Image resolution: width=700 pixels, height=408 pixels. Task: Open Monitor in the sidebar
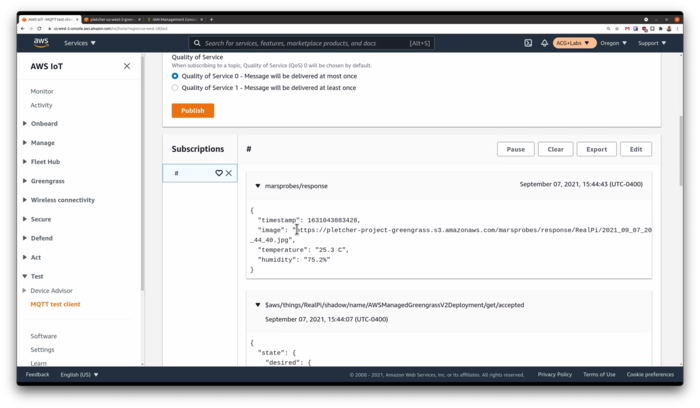pos(42,91)
